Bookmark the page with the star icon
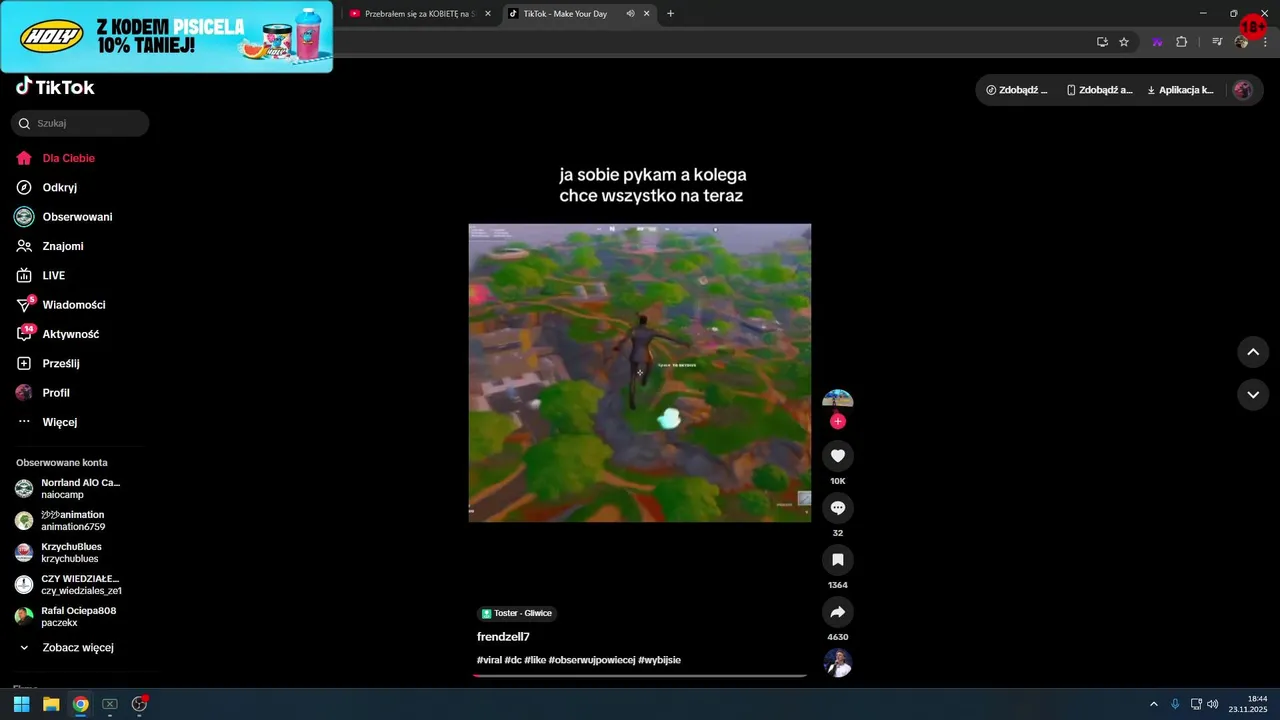 [1124, 42]
